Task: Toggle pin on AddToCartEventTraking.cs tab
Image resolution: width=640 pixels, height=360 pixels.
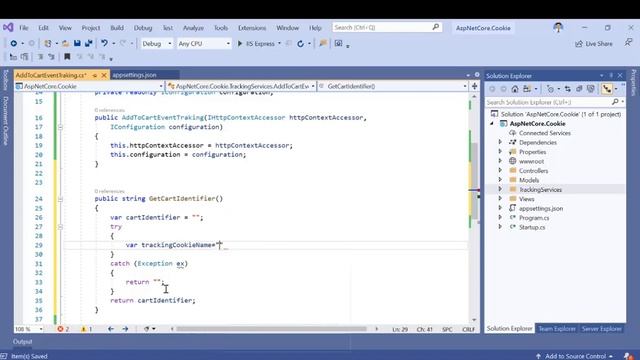Action: [x=95, y=76]
